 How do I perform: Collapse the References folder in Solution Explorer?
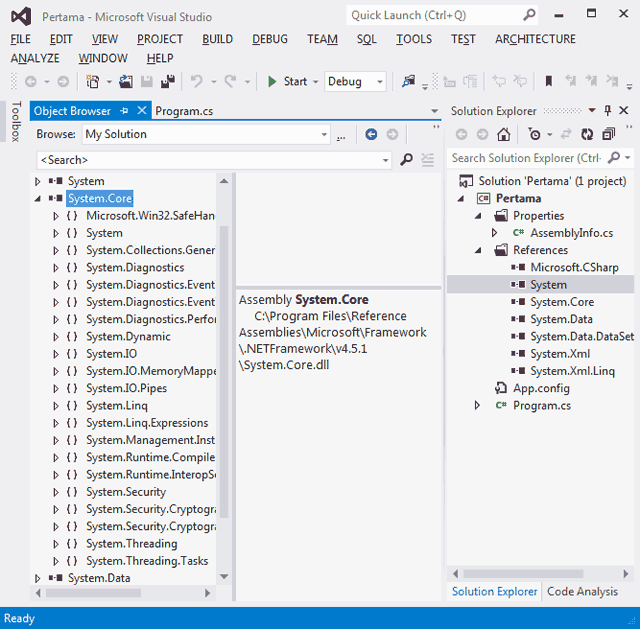[x=478, y=250]
